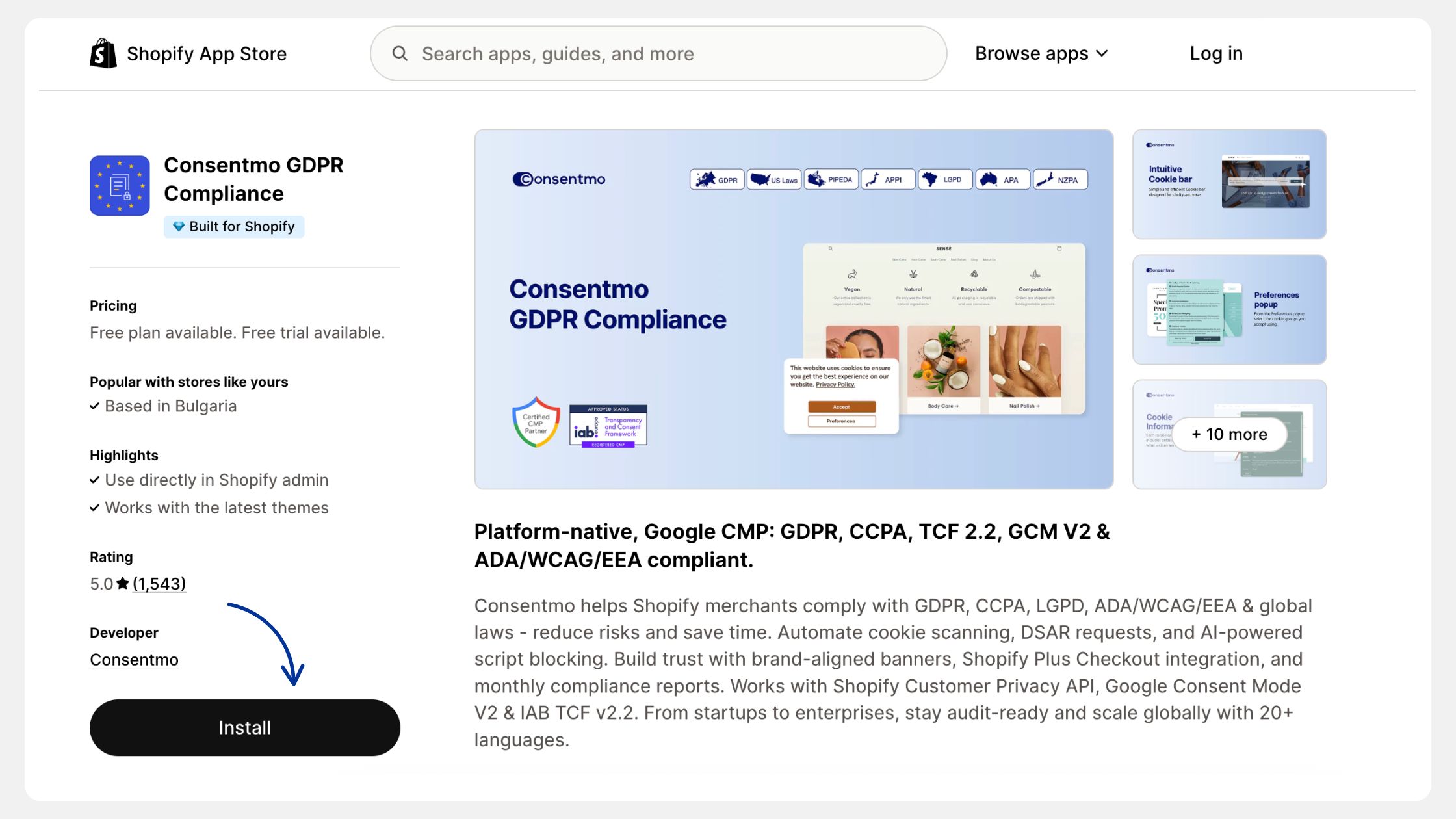Click the Consentmo GDPR app icon
Viewport: 1456px width, 819px height.
(x=120, y=185)
